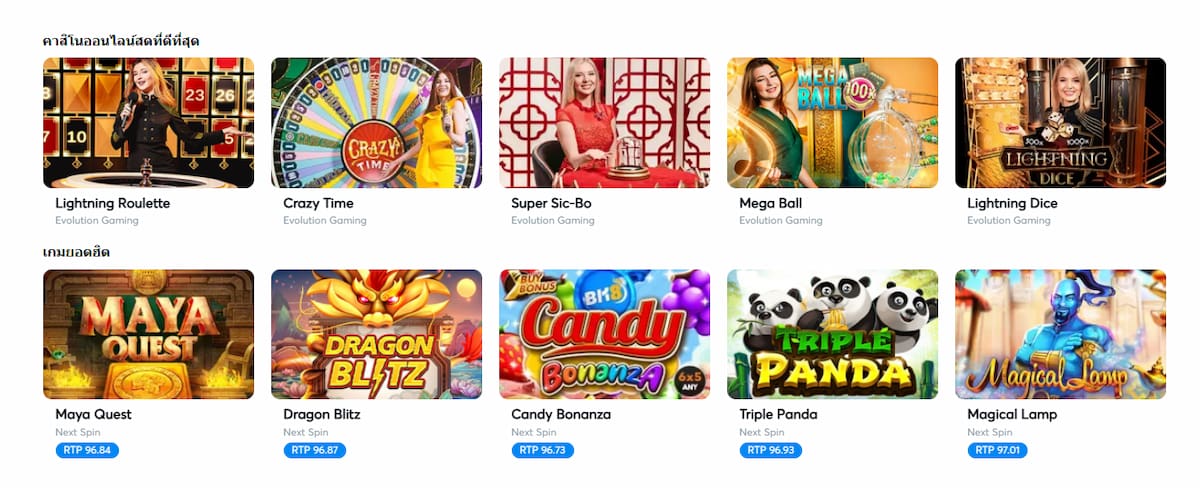Click the RTP 96.84 badge
The width and height of the screenshot is (1200, 488).
coord(87,450)
